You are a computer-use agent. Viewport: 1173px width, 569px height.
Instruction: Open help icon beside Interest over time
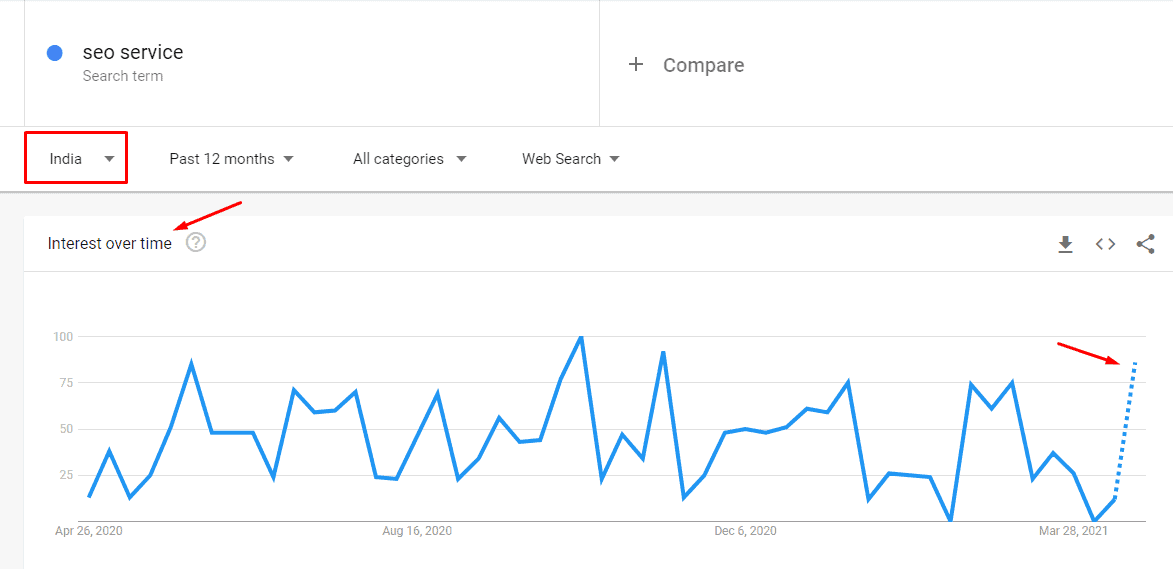196,242
